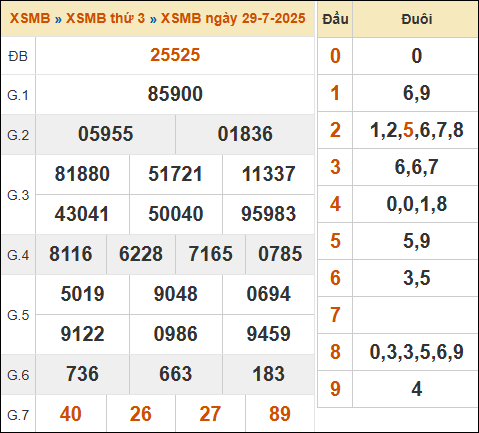The height and width of the screenshot is (433, 479).
Task: Select G.7 number 40
Action: click(71, 414)
